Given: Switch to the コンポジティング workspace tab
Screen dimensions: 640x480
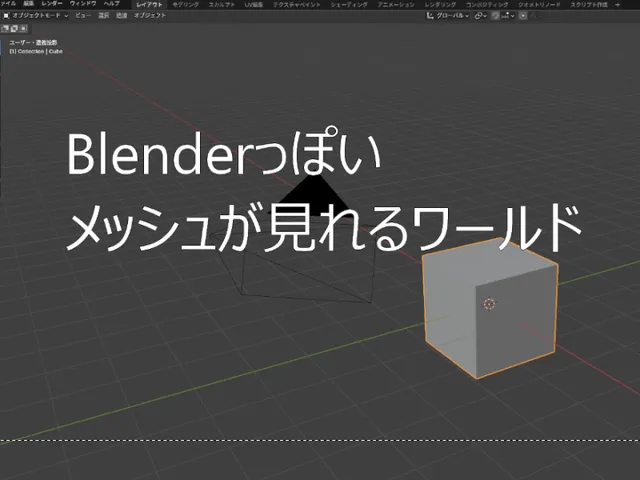Looking at the screenshot, I should point(487,4).
